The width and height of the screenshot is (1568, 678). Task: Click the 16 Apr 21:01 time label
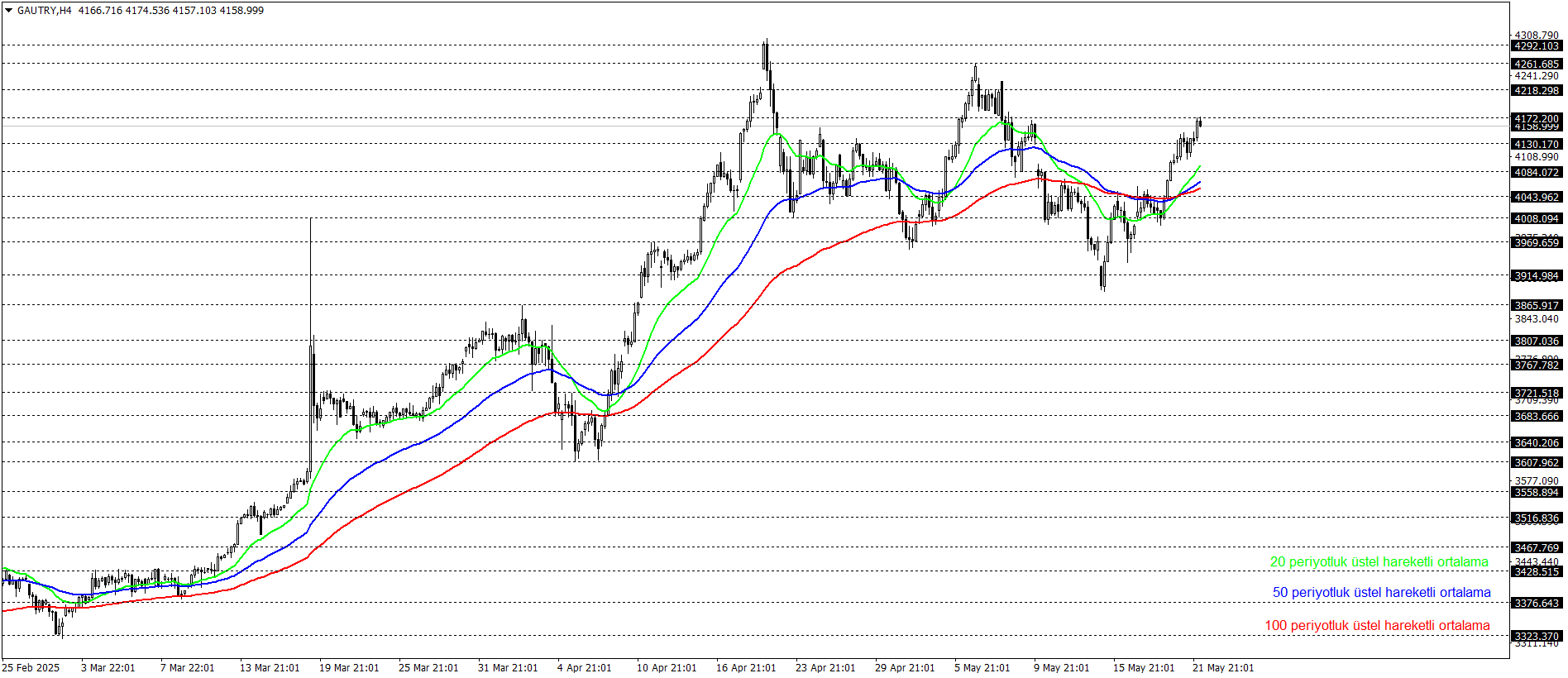coord(746,668)
